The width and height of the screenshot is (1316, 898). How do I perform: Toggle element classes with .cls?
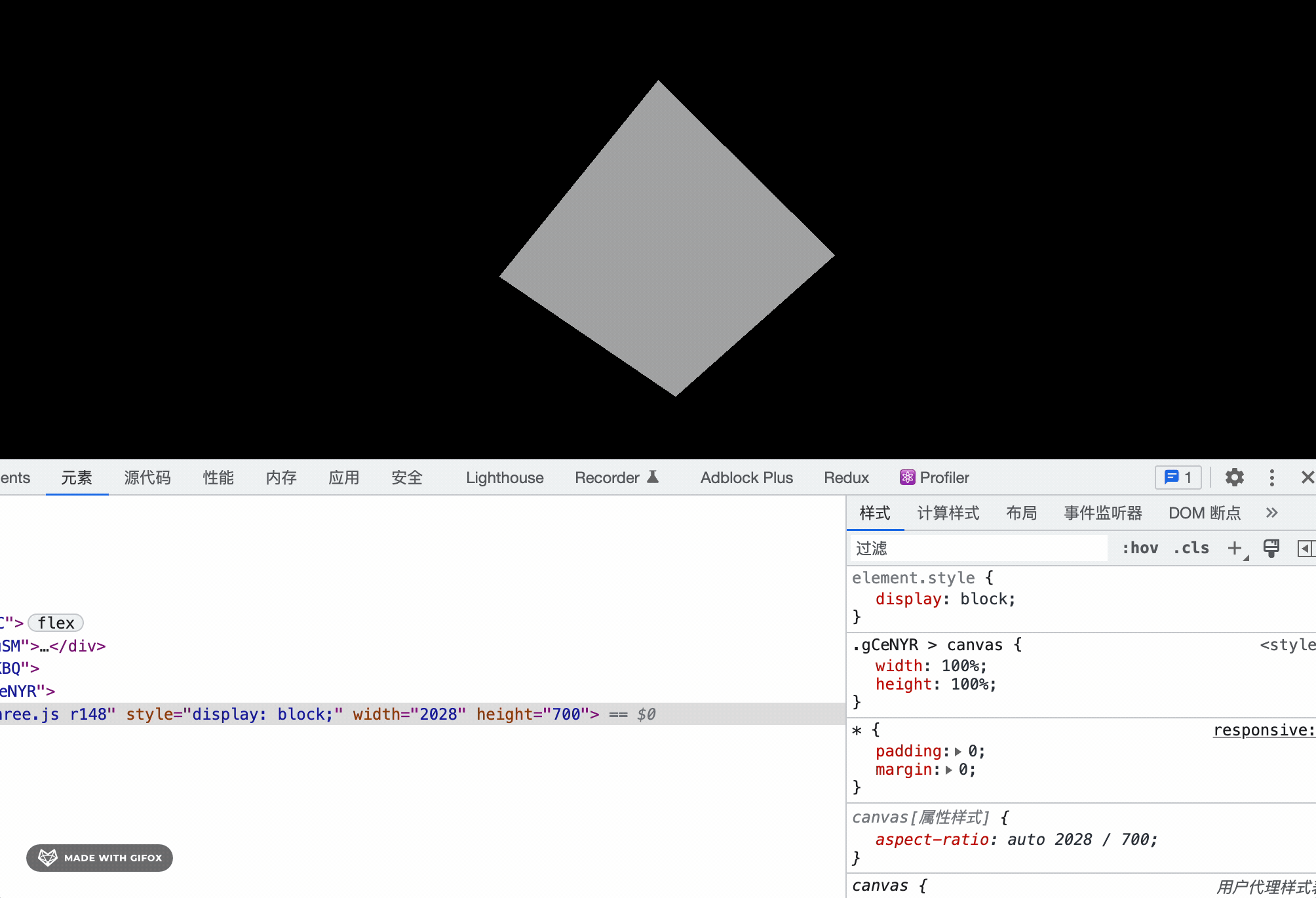click(x=1191, y=548)
